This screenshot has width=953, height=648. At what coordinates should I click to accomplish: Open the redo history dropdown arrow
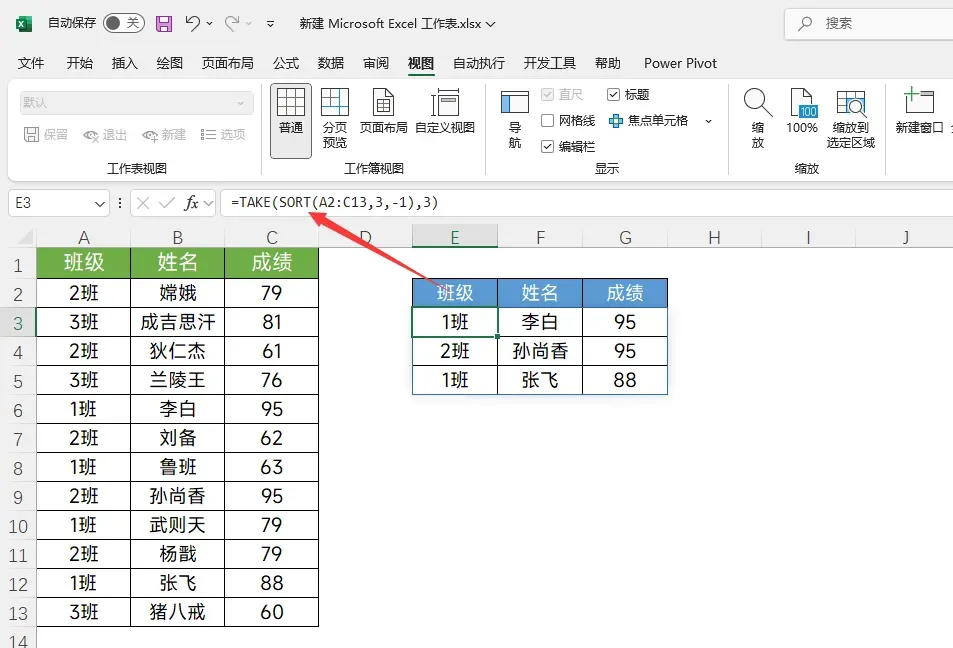249,24
